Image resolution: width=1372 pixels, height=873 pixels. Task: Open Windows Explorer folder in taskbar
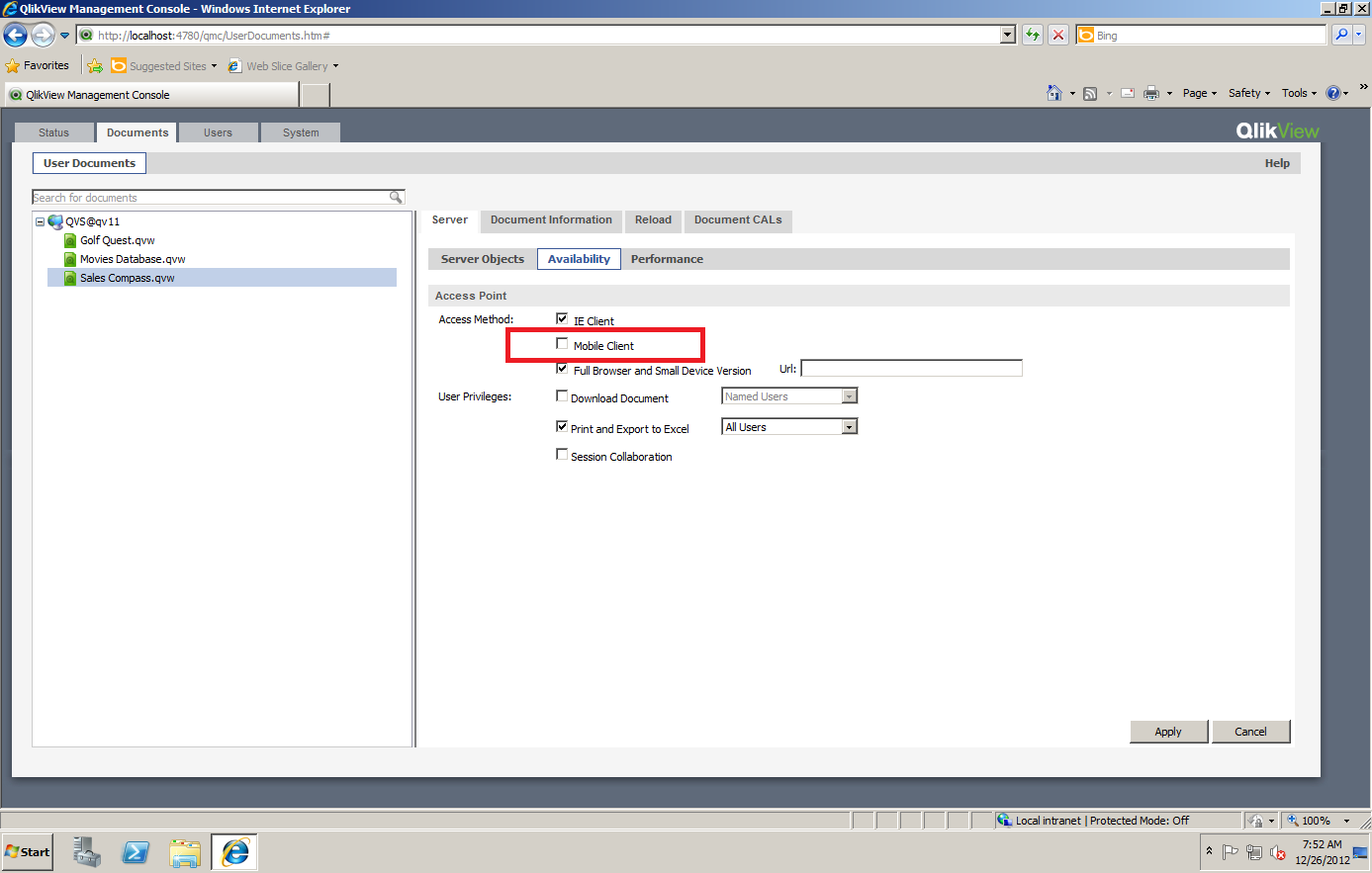click(185, 851)
